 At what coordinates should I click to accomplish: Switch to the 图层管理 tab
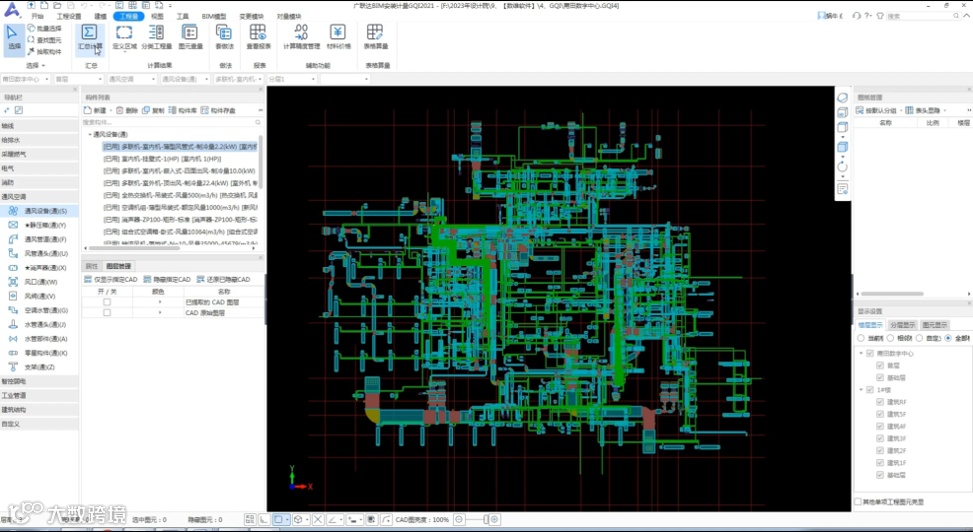pos(118,266)
